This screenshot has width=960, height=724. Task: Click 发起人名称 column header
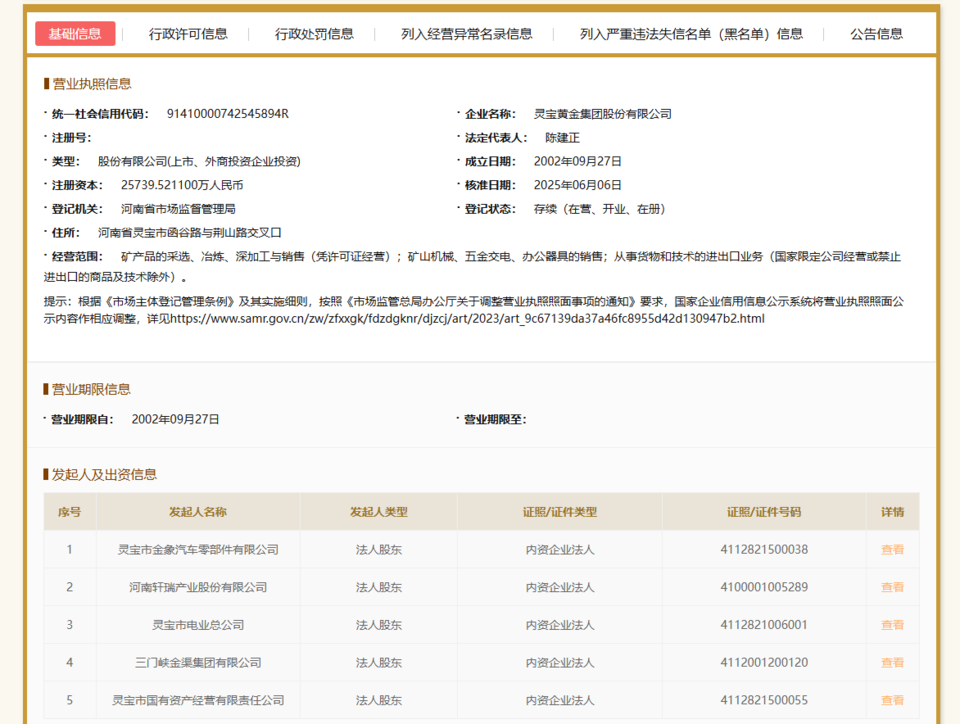pos(198,512)
